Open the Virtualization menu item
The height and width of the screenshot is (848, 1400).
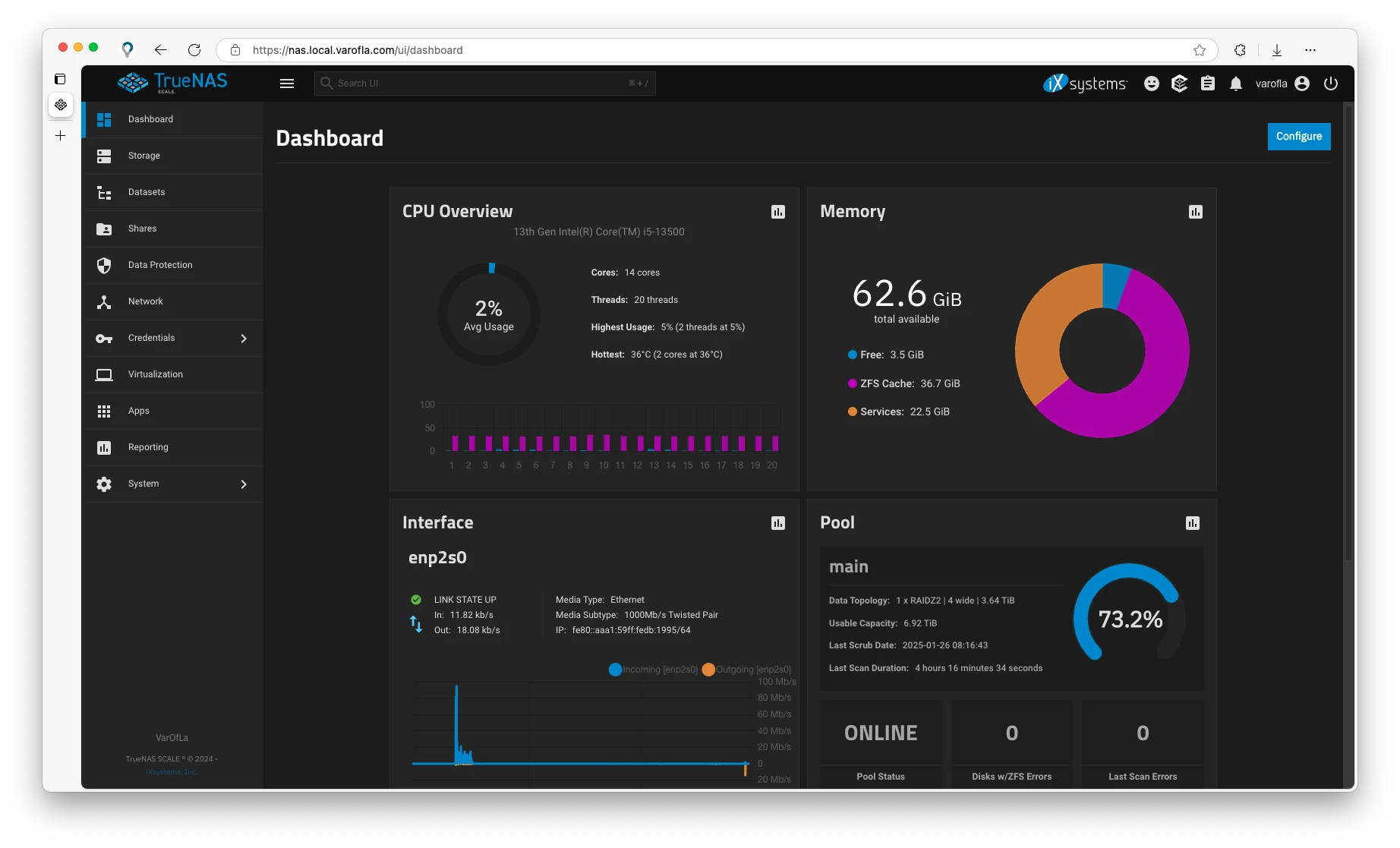(x=155, y=374)
